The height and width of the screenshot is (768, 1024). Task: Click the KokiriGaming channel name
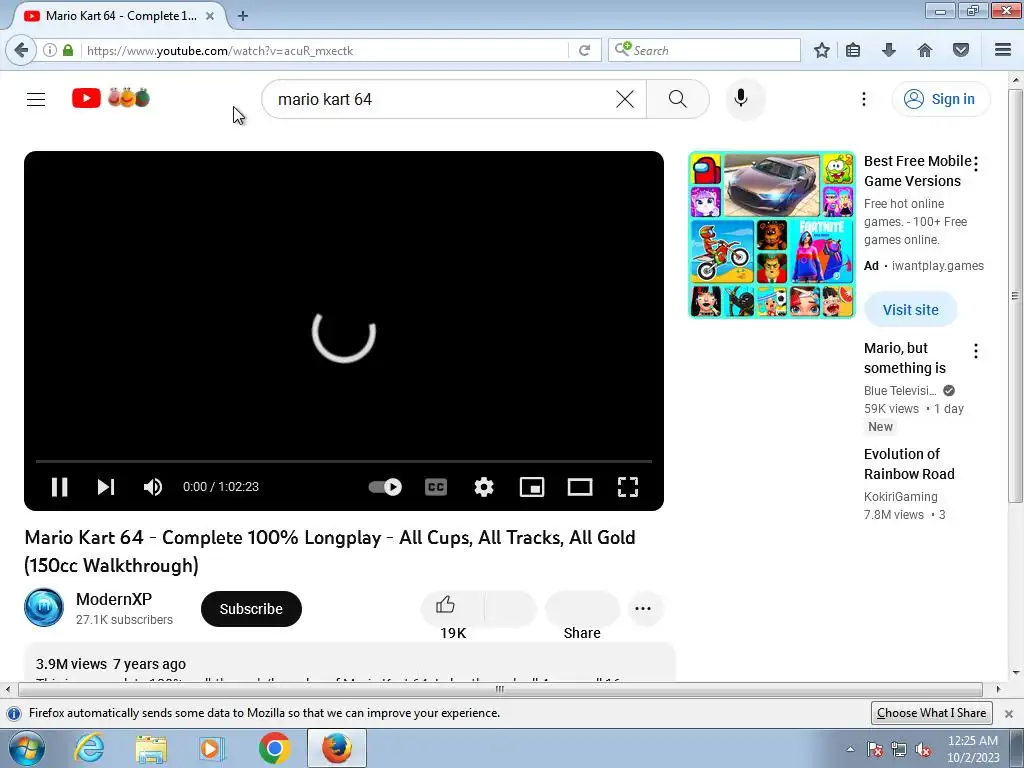[901, 496]
